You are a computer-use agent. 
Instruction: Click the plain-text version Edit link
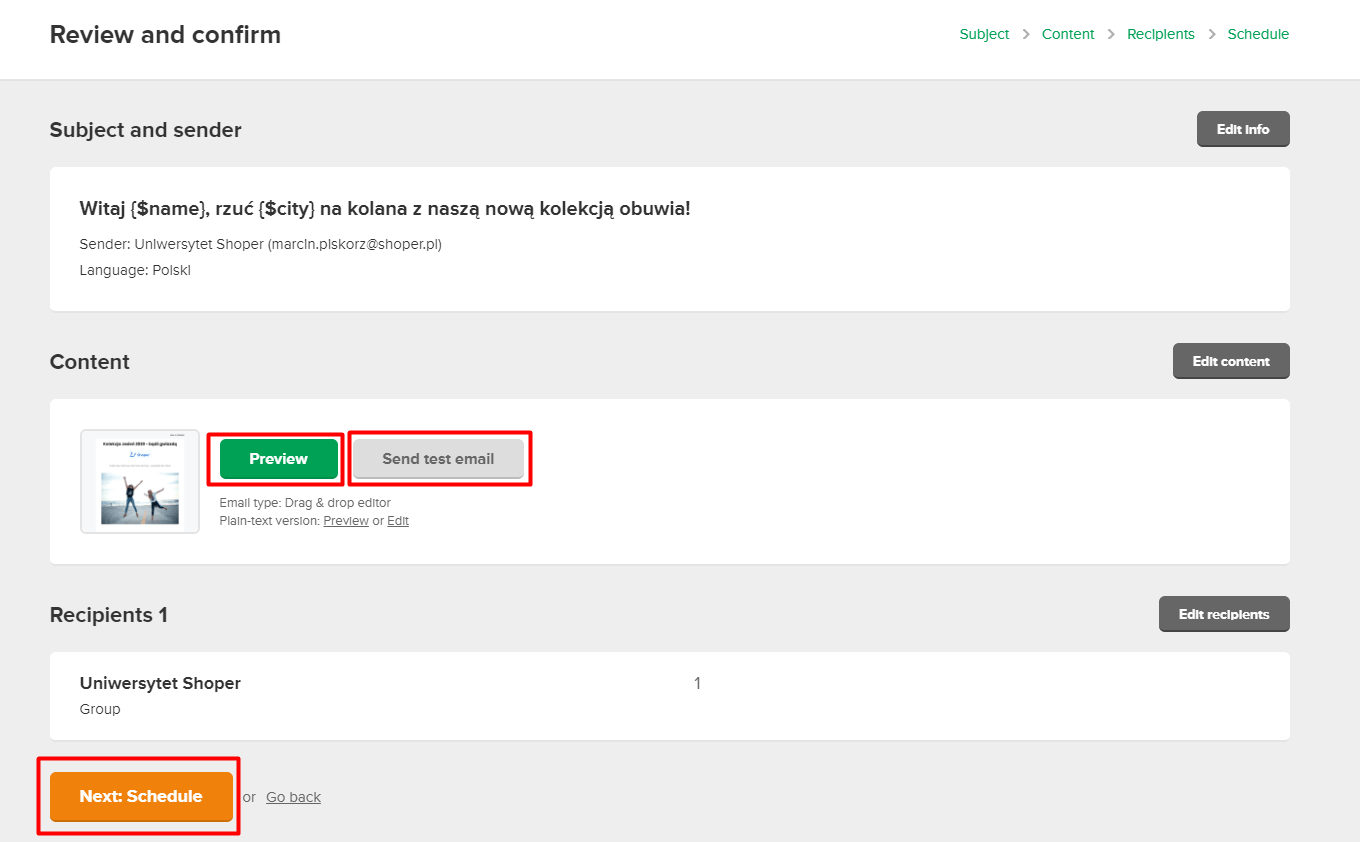click(398, 521)
